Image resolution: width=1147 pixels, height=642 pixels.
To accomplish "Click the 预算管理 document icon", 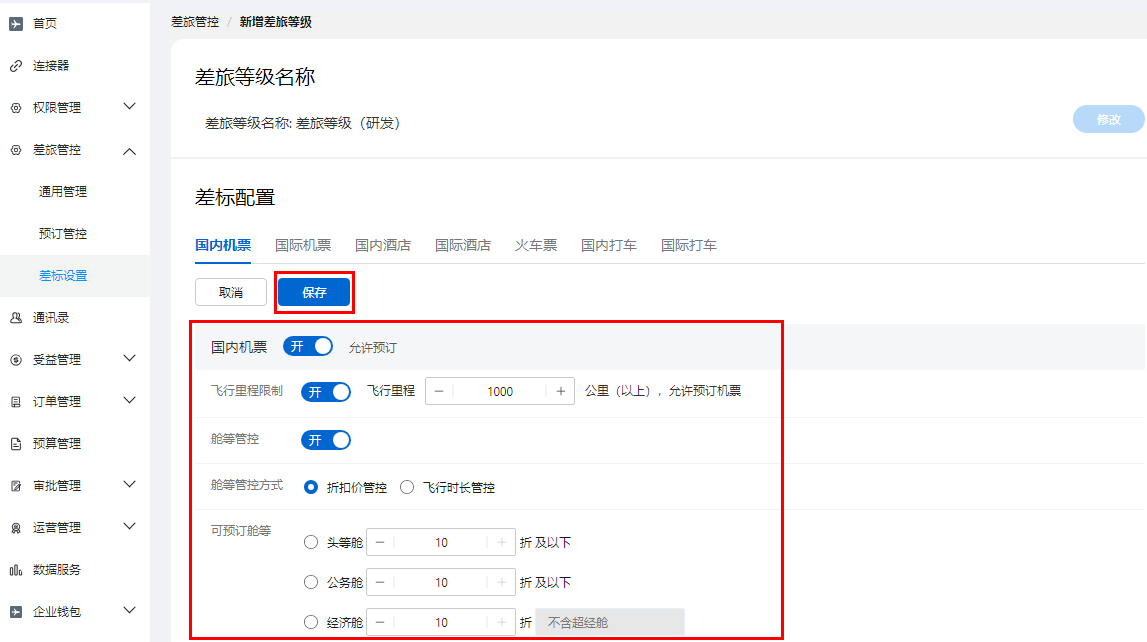I will coord(15,444).
